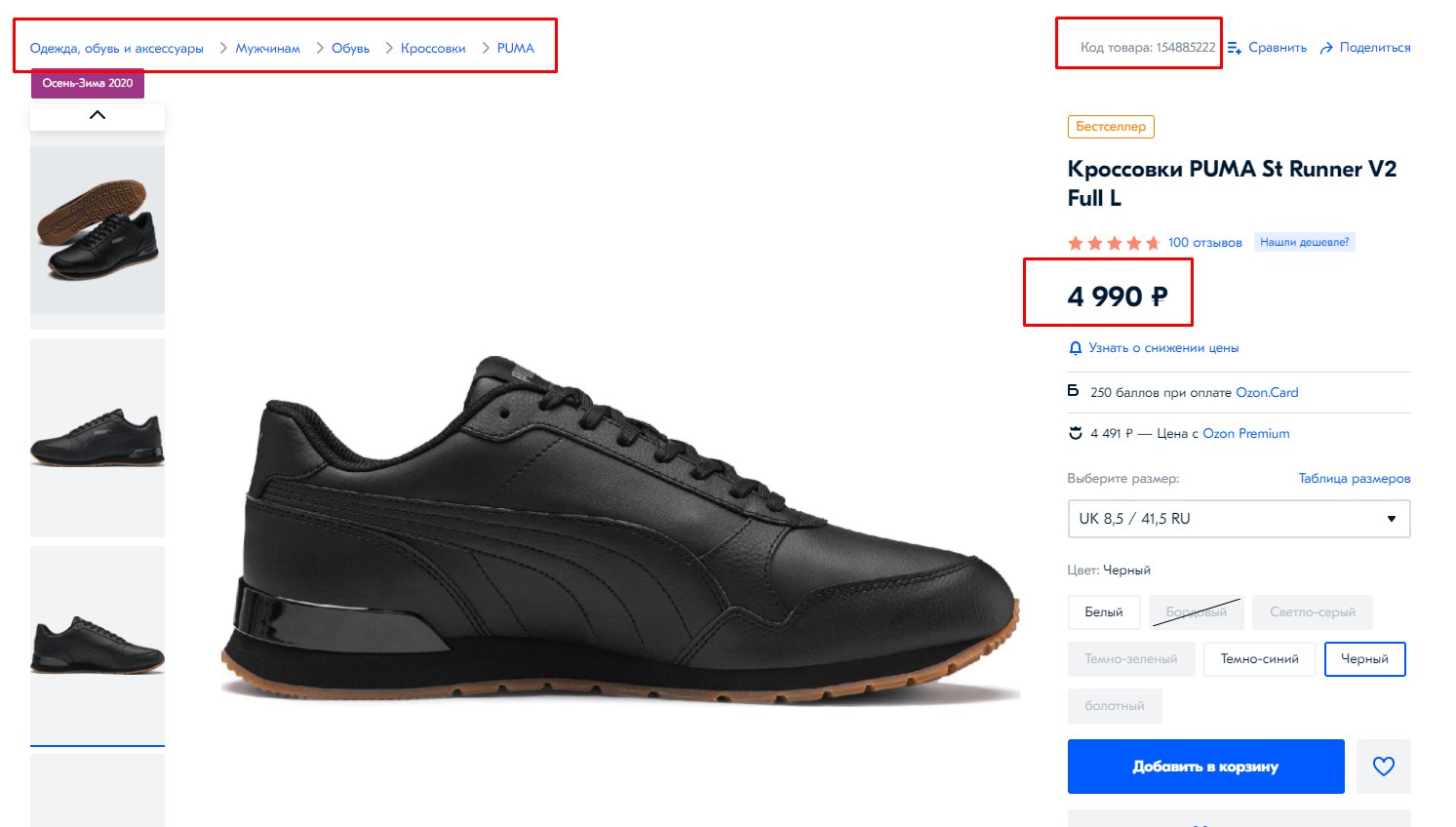Select the Белый color option
Image resolution: width=1456 pixels, height=827 pixels.
1104,612
